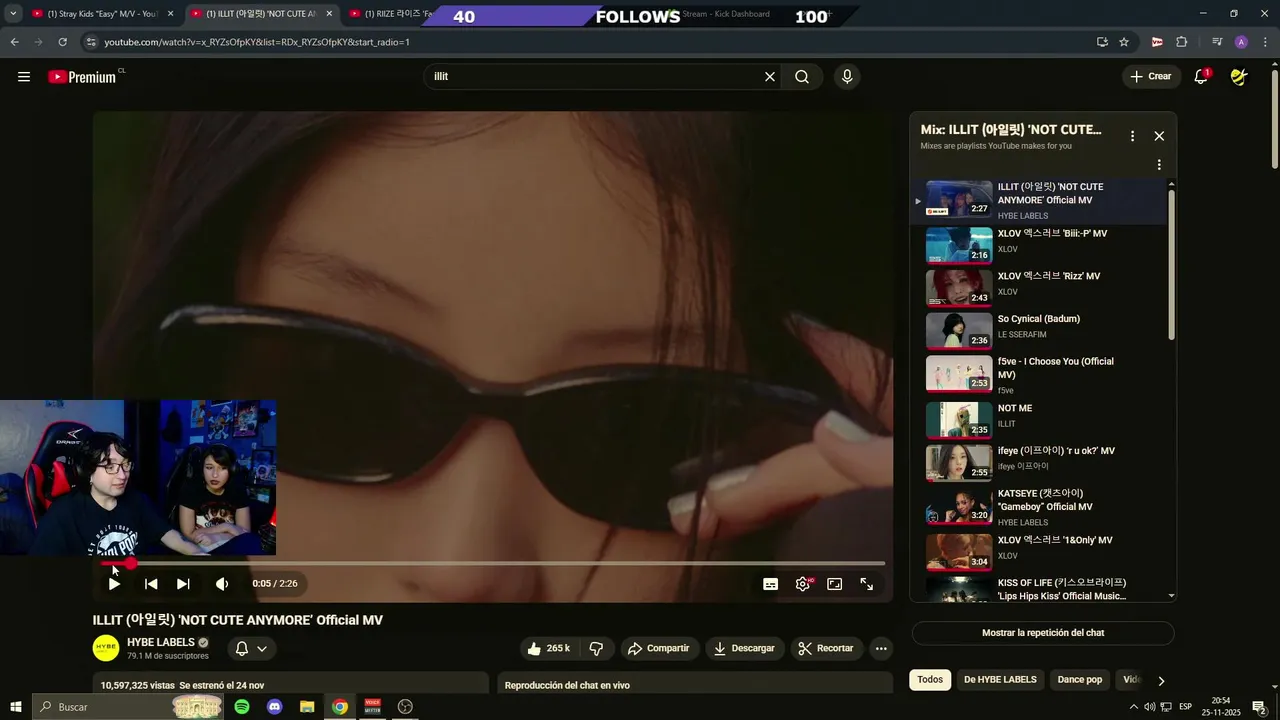Clear the search box text with the X

[770, 77]
